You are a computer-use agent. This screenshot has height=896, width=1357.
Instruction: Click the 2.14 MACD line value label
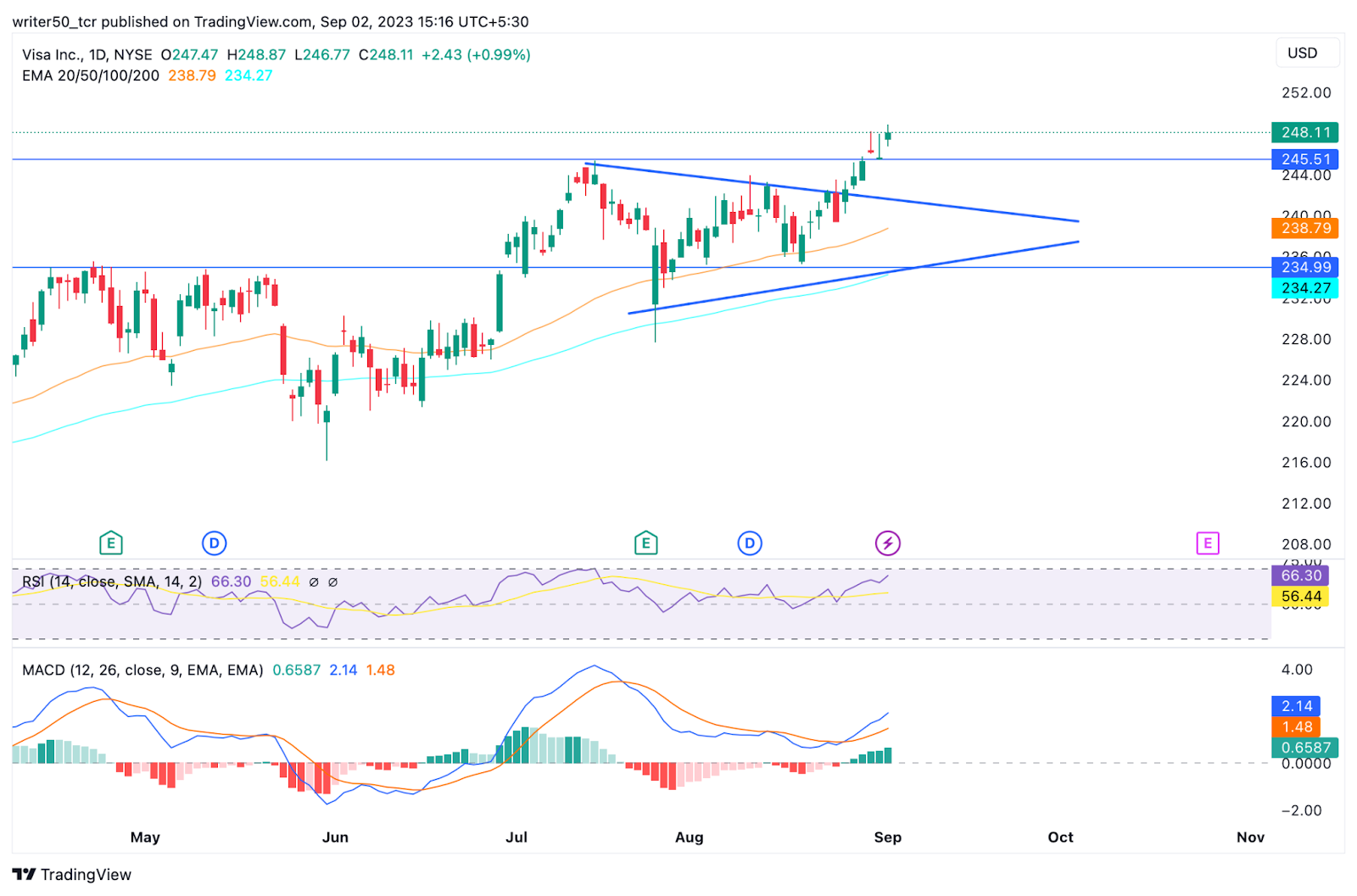click(x=1297, y=706)
